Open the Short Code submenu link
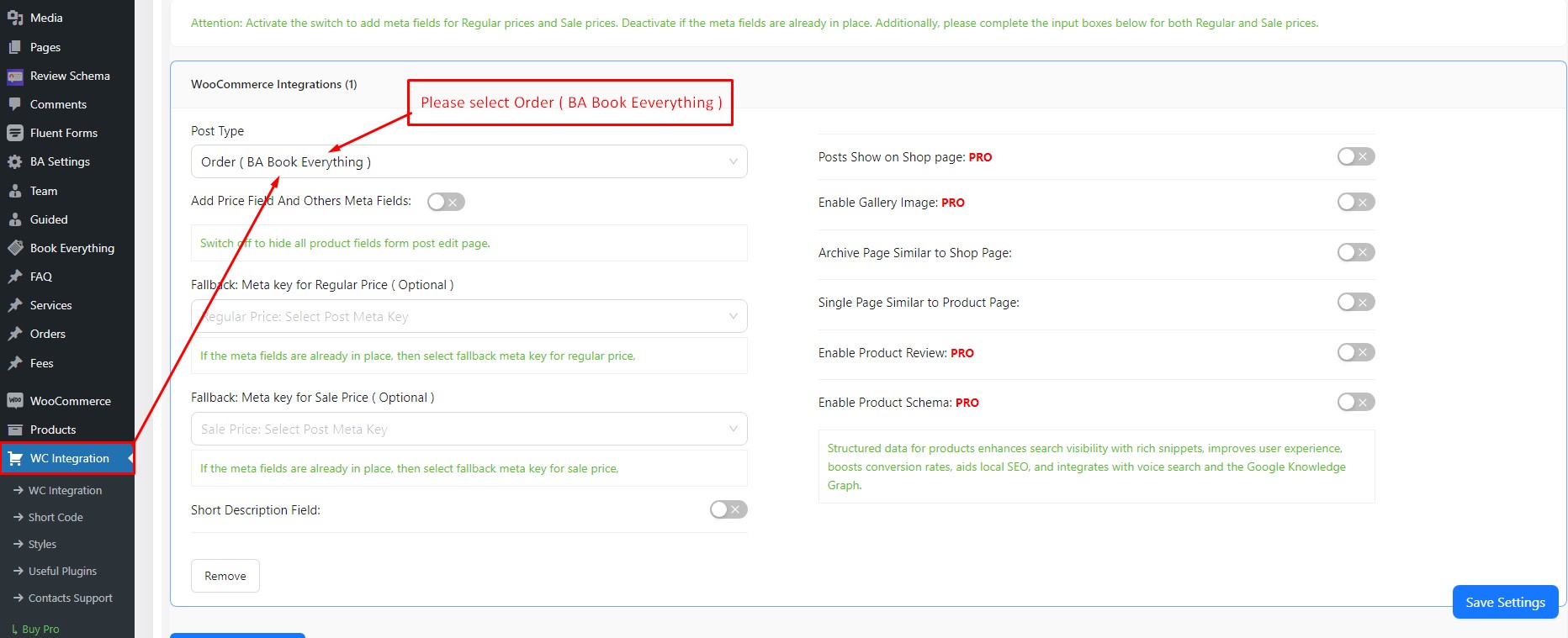 [x=56, y=517]
